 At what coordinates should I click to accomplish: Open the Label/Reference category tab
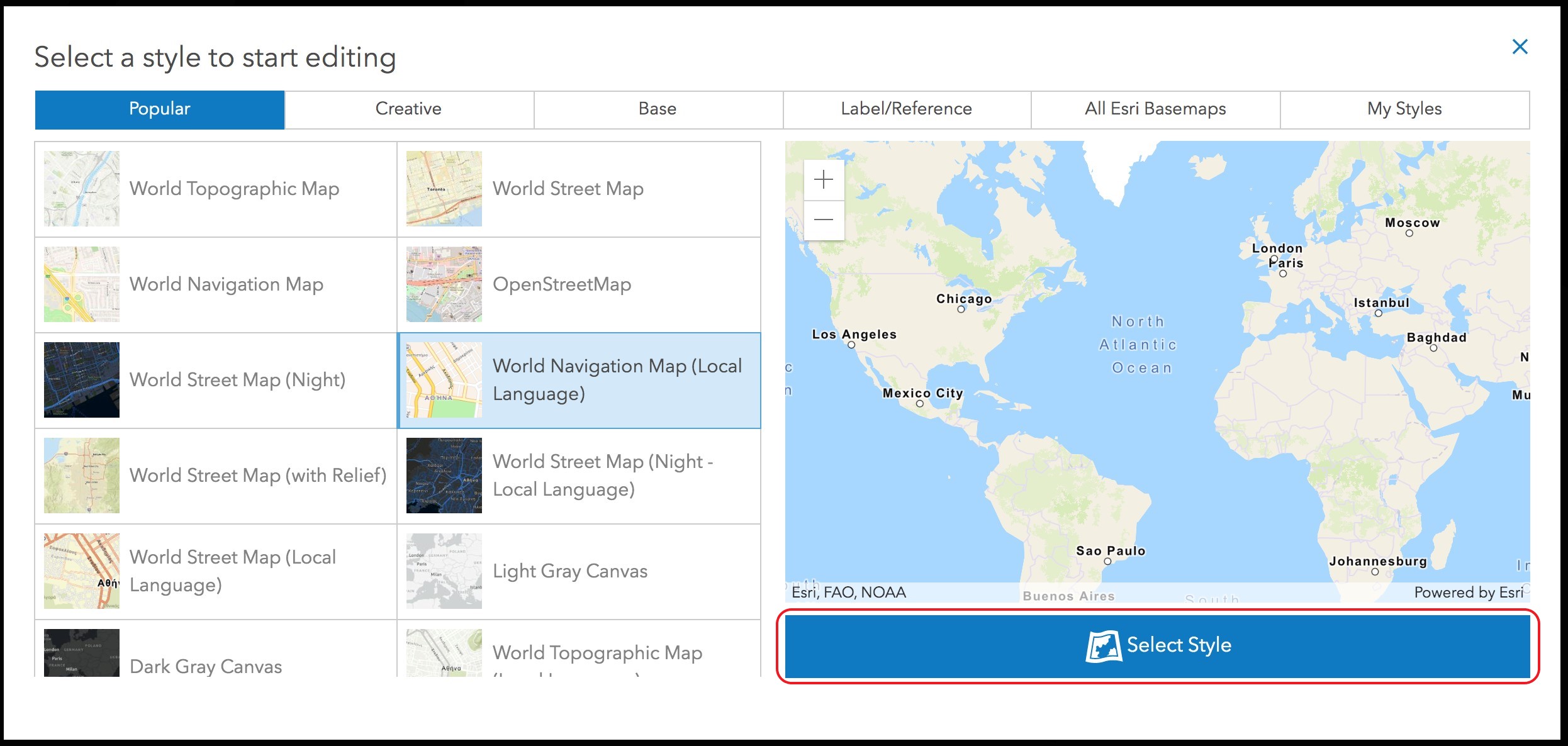coord(905,108)
